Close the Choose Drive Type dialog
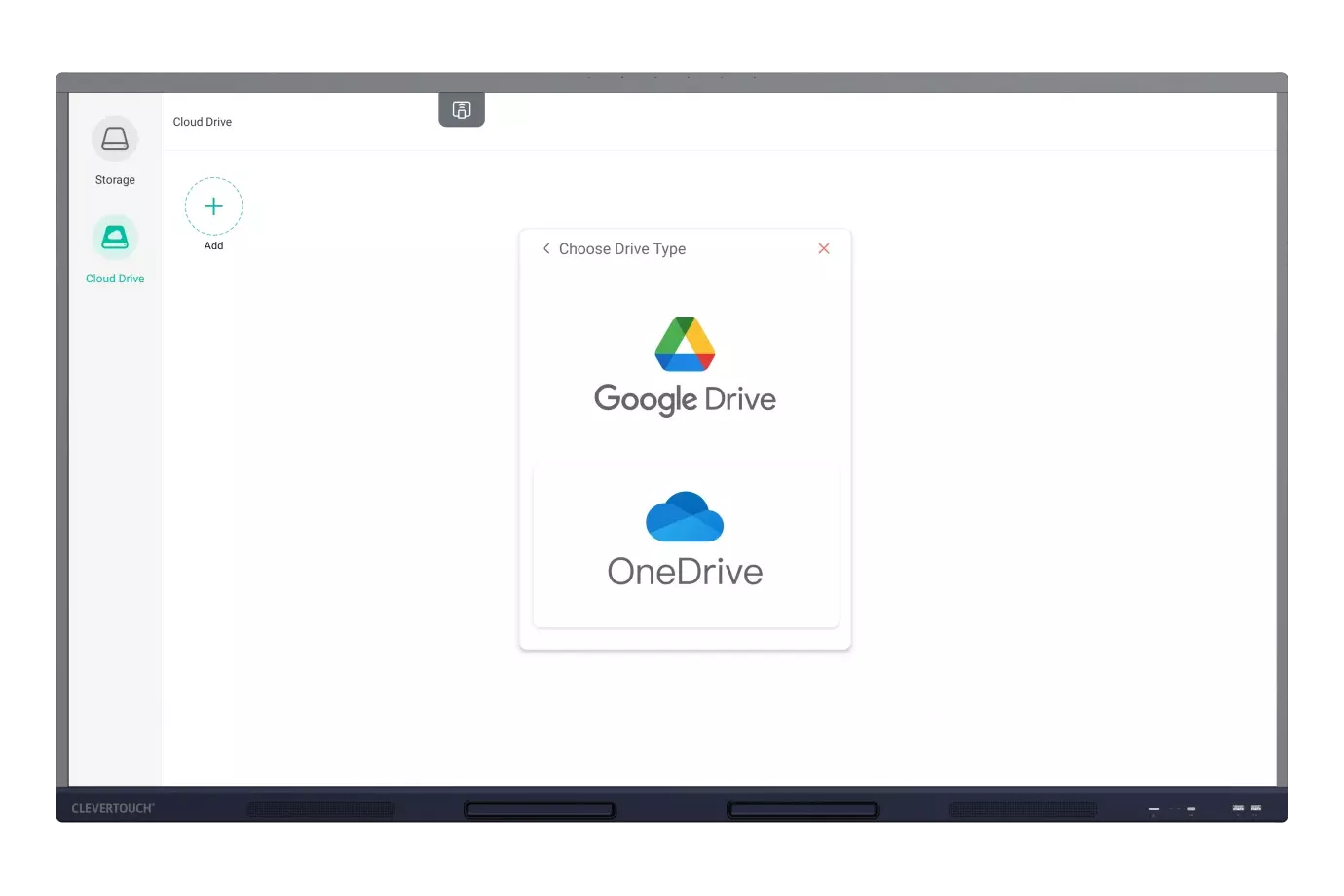1344x896 pixels. [824, 249]
